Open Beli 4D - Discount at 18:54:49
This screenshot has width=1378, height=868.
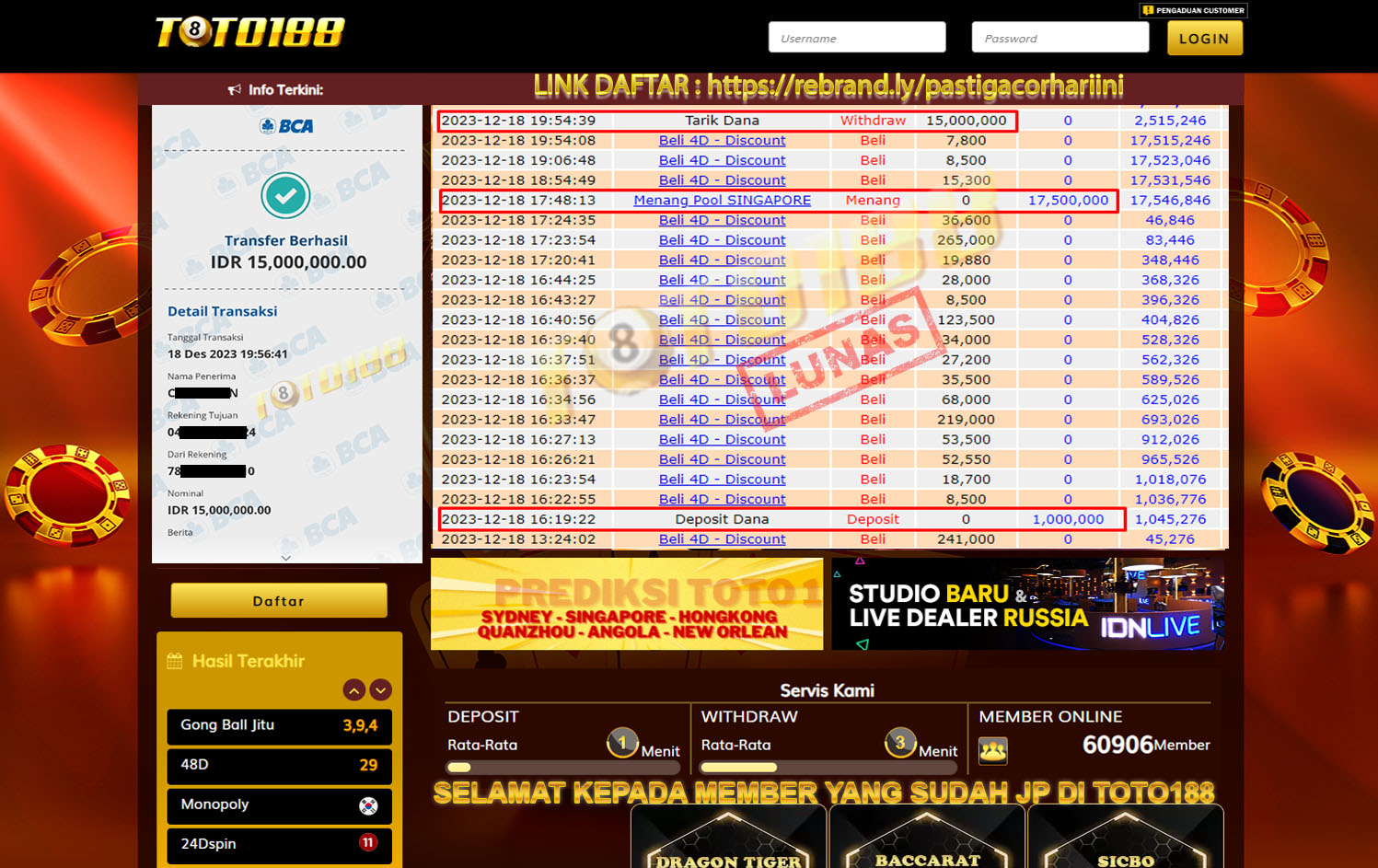pos(723,180)
